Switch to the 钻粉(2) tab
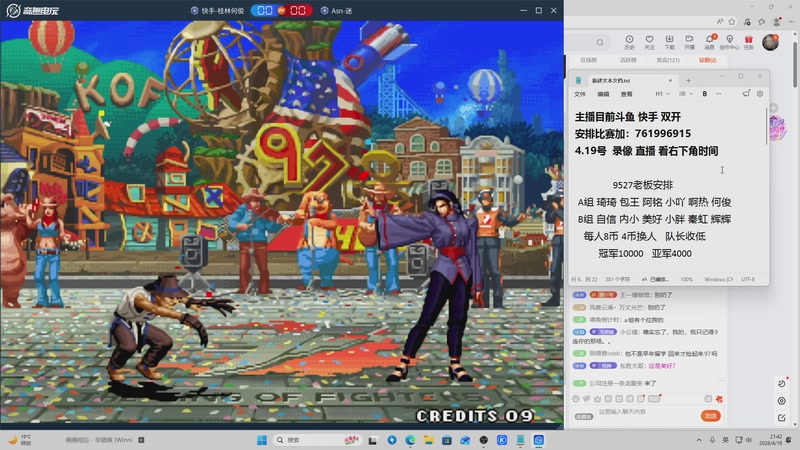Image resolution: width=800 pixels, height=450 pixels. click(x=708, y=60)
